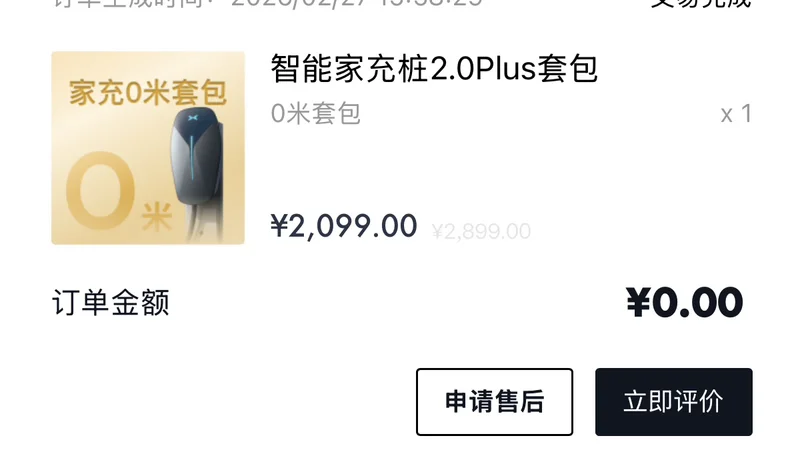Viewport: 804px width, 470px height.
Task: Click the crossed-out ¥2,899.00 original price
Action: pyautogui.click(x=481, y=232)
